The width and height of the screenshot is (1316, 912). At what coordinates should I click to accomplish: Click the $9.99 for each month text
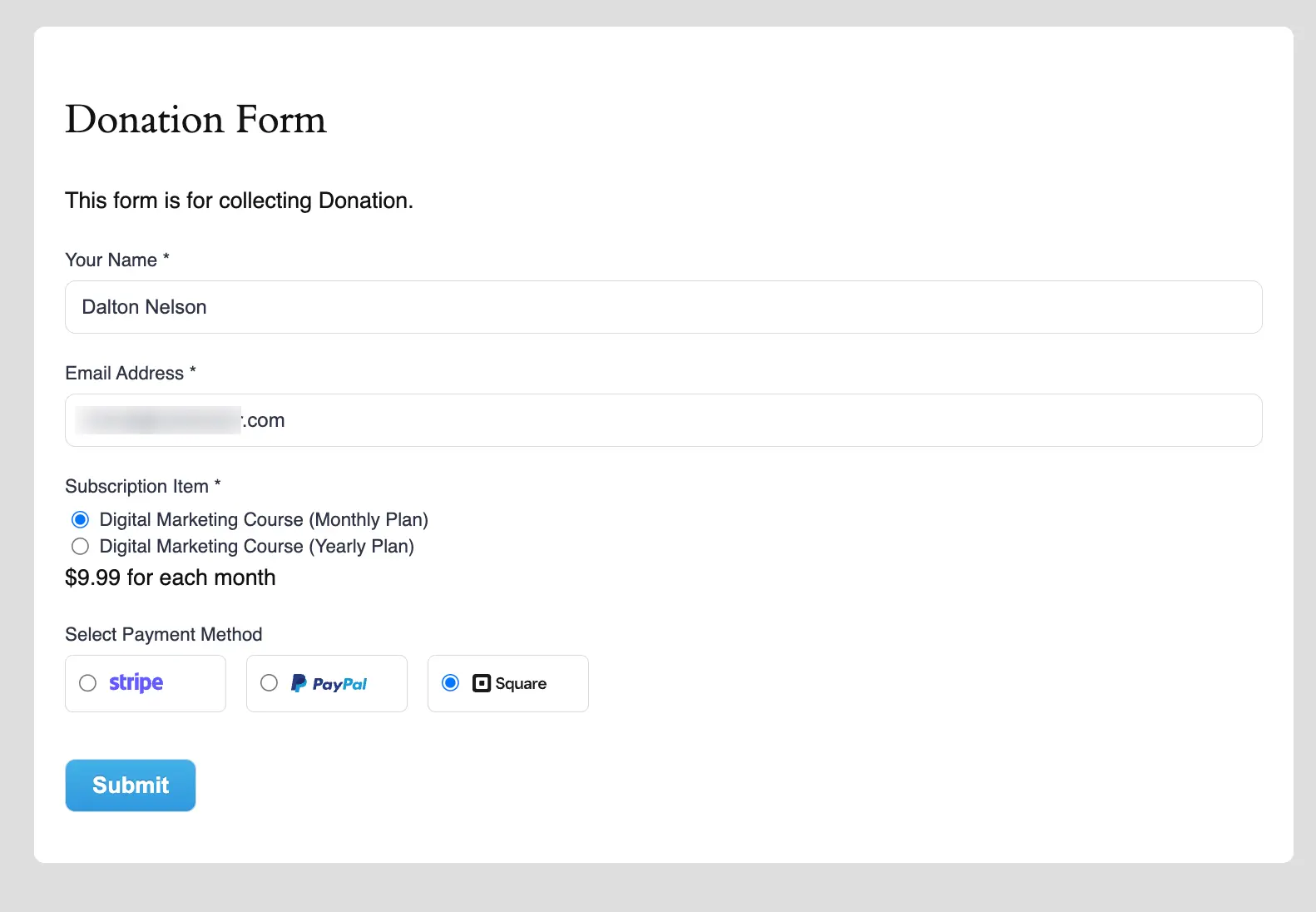point(170,577)
